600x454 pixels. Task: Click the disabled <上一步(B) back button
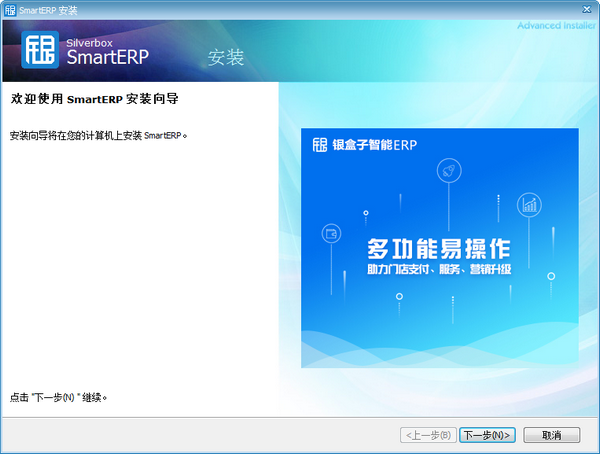(428, 435)
